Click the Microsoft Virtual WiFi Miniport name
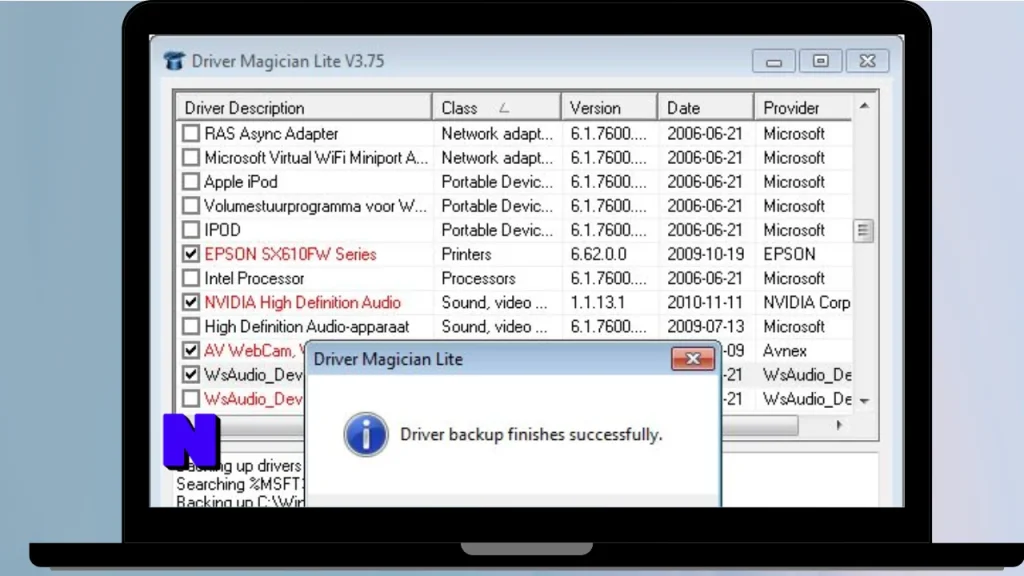This screenshot has width=1024, height=576. tap(316, 157)
